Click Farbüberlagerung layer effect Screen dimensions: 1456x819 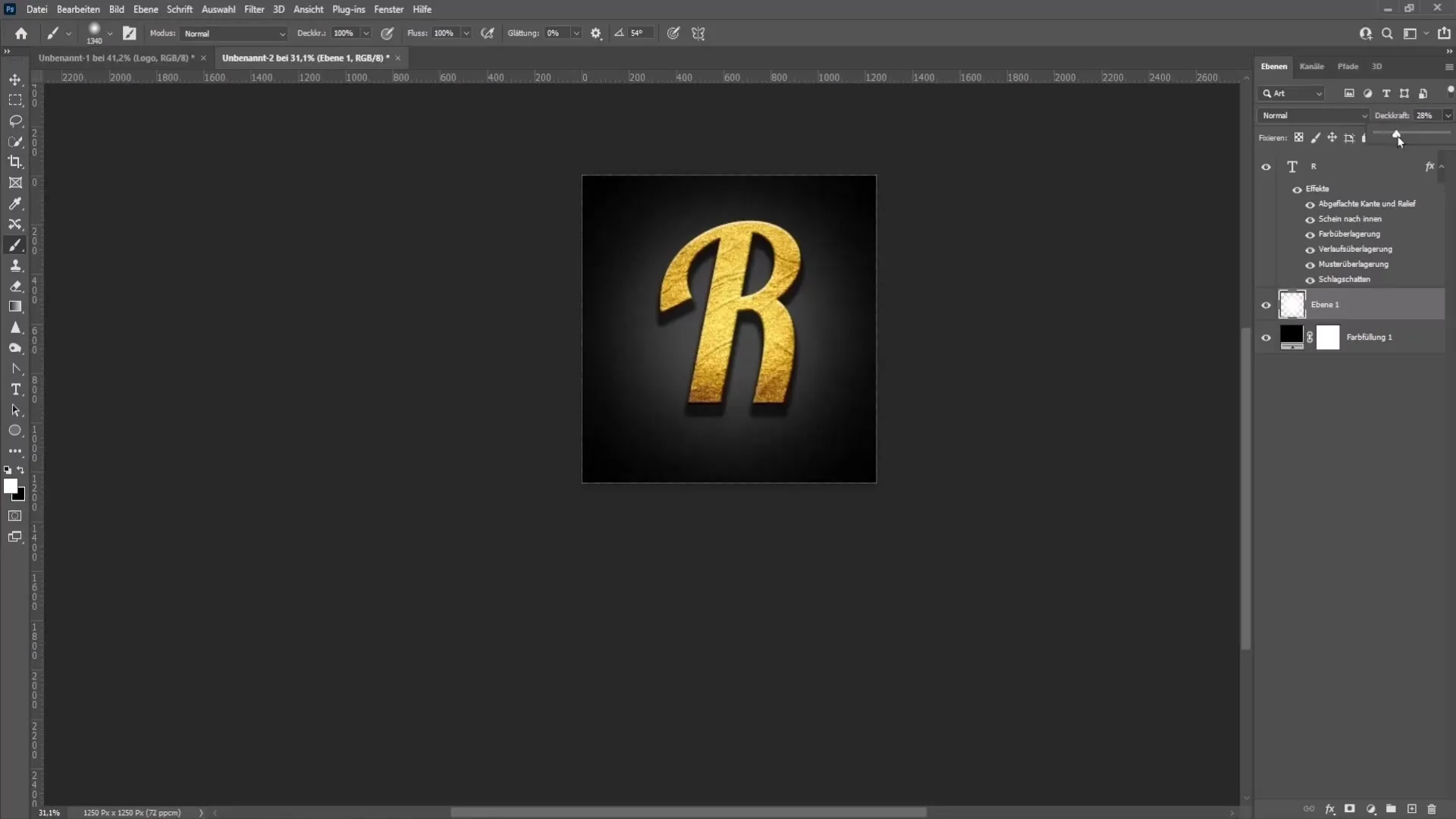[1348, 234]
